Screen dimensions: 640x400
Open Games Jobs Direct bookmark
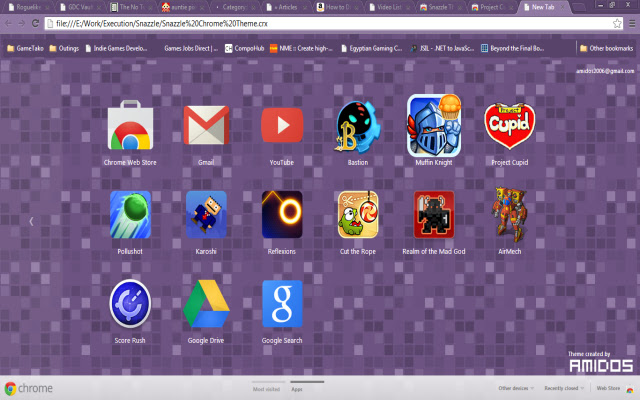[191, 48]
